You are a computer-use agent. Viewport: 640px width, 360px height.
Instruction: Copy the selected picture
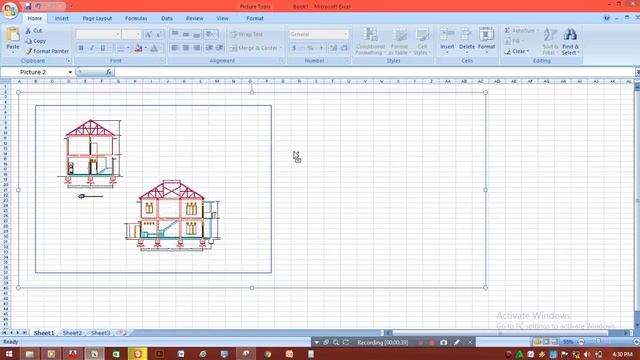(x=36, y=41)
